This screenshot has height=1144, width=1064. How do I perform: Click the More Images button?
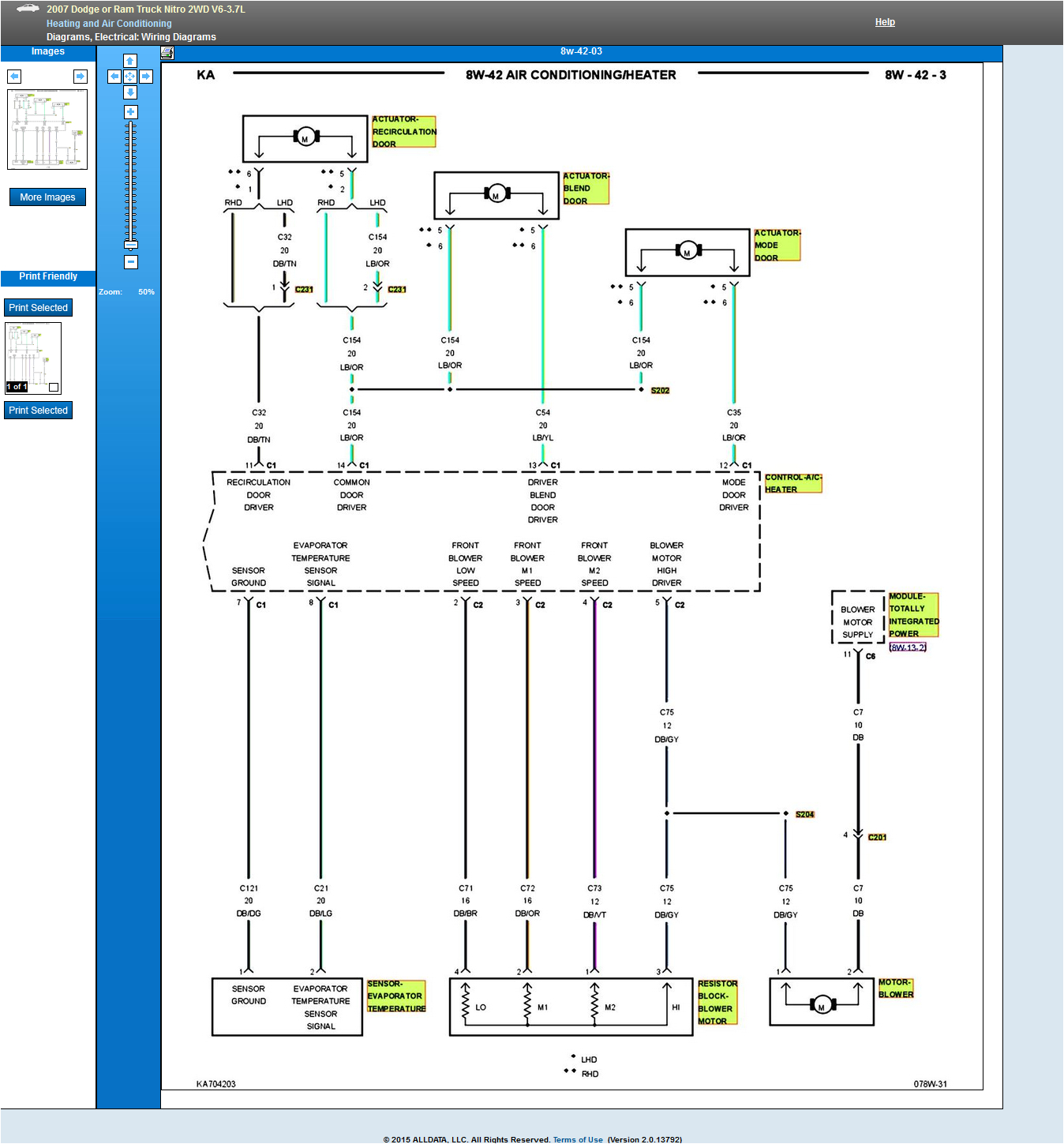coord(47,197)
